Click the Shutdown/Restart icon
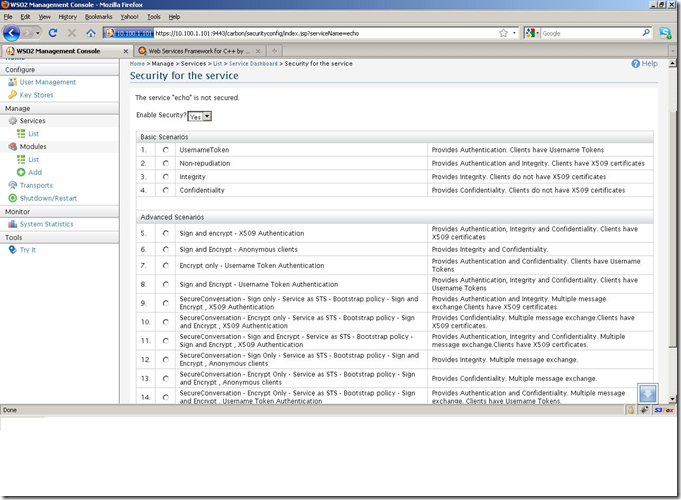 point(13,198)
